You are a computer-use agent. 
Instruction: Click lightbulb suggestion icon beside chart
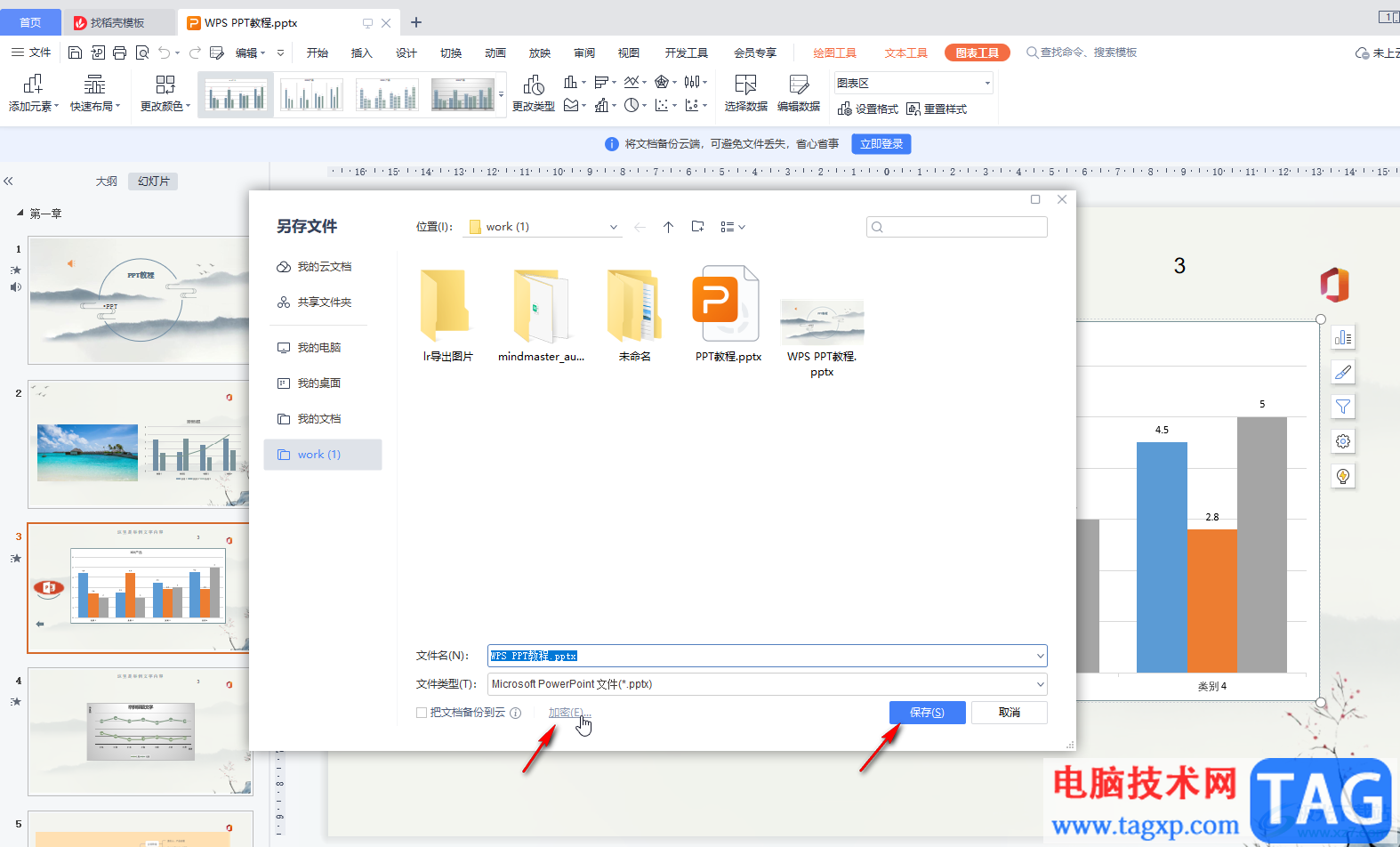[1343, 476]
